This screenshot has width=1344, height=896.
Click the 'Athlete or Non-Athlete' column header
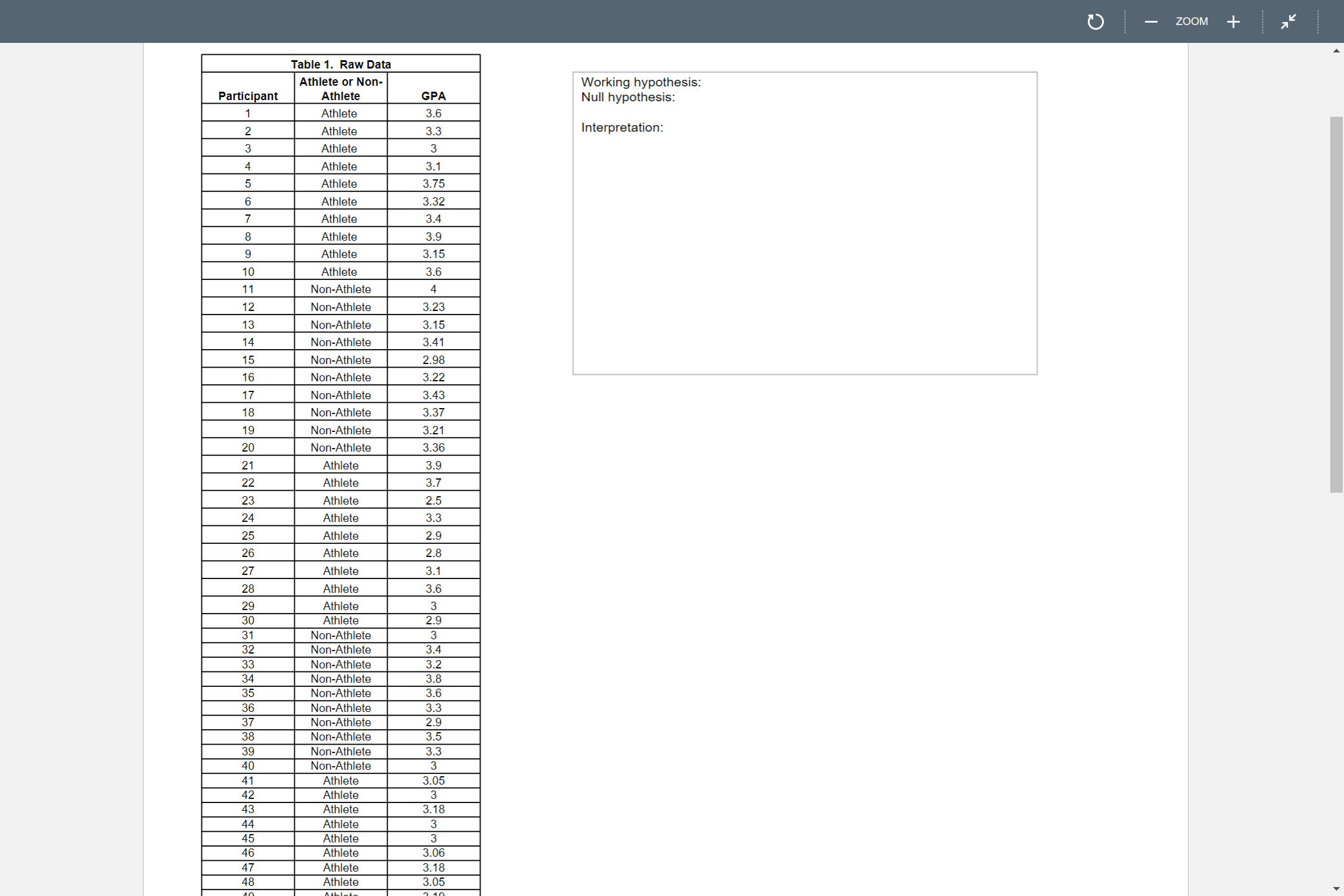pyautogui.click(x=341, y=89)
